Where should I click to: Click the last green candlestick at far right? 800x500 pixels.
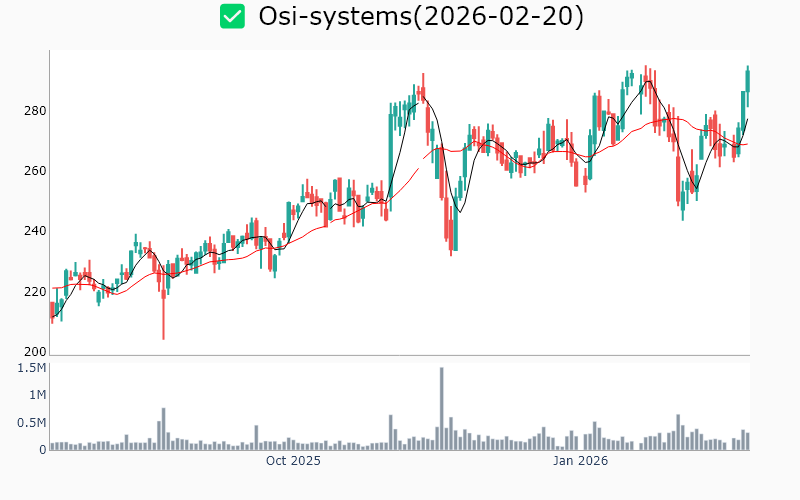pyautogui.click(x=747, y=80)
